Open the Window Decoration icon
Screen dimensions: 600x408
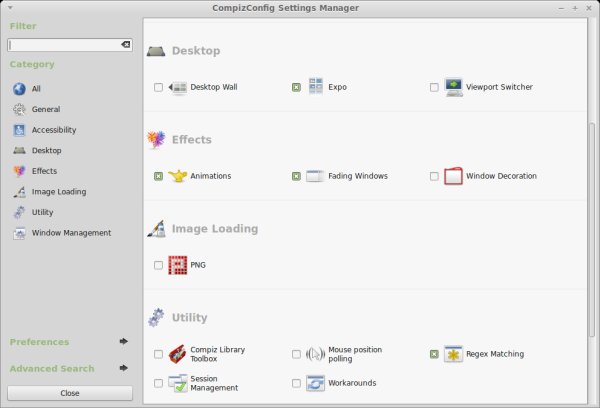click(x=453, y=176)
